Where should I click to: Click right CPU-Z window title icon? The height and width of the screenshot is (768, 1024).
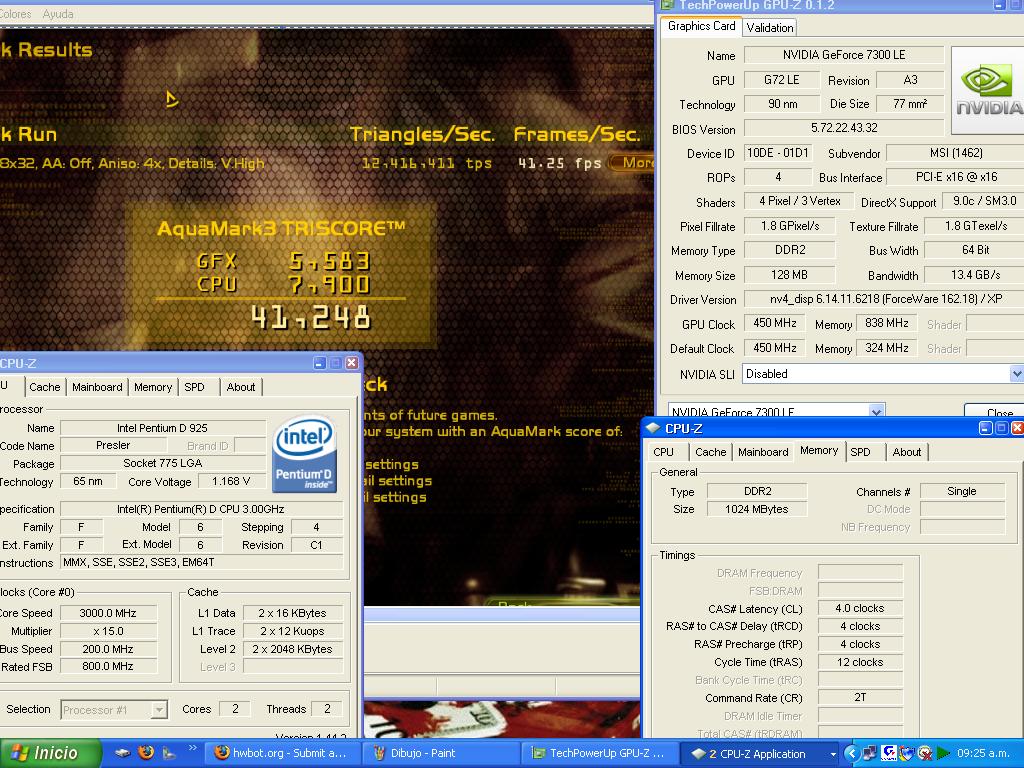tap(652, 428)
